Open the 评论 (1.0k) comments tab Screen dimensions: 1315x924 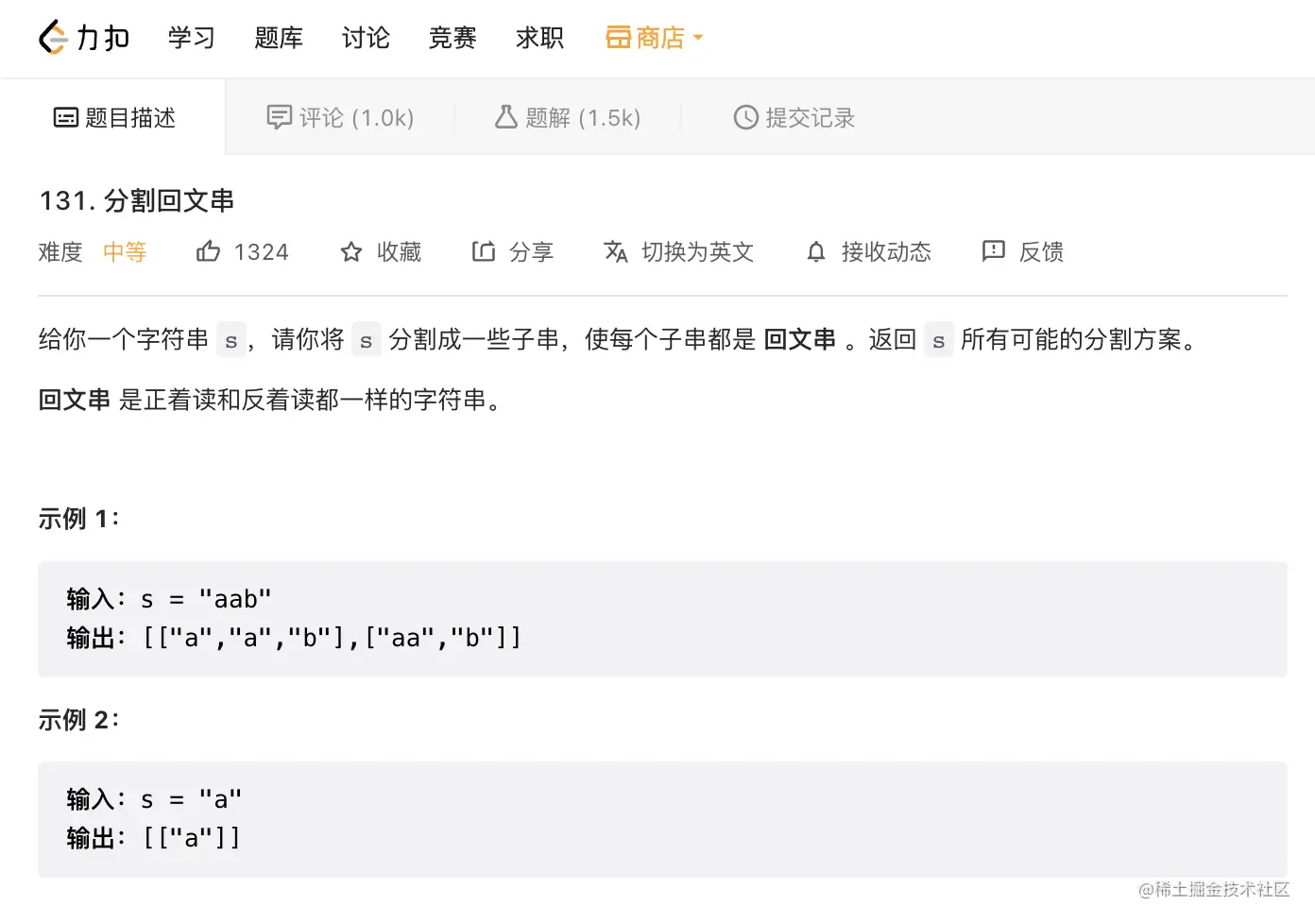(x=341, y=117)
